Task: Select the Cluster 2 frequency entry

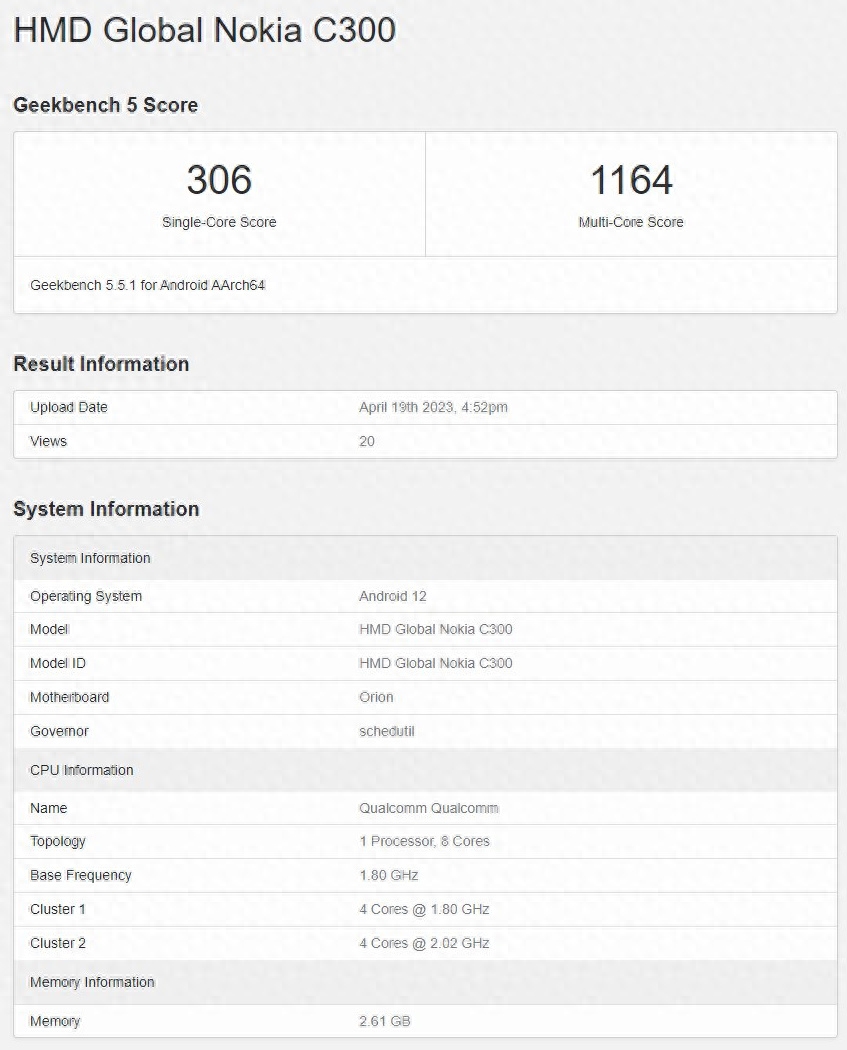Action: point(423,943)
